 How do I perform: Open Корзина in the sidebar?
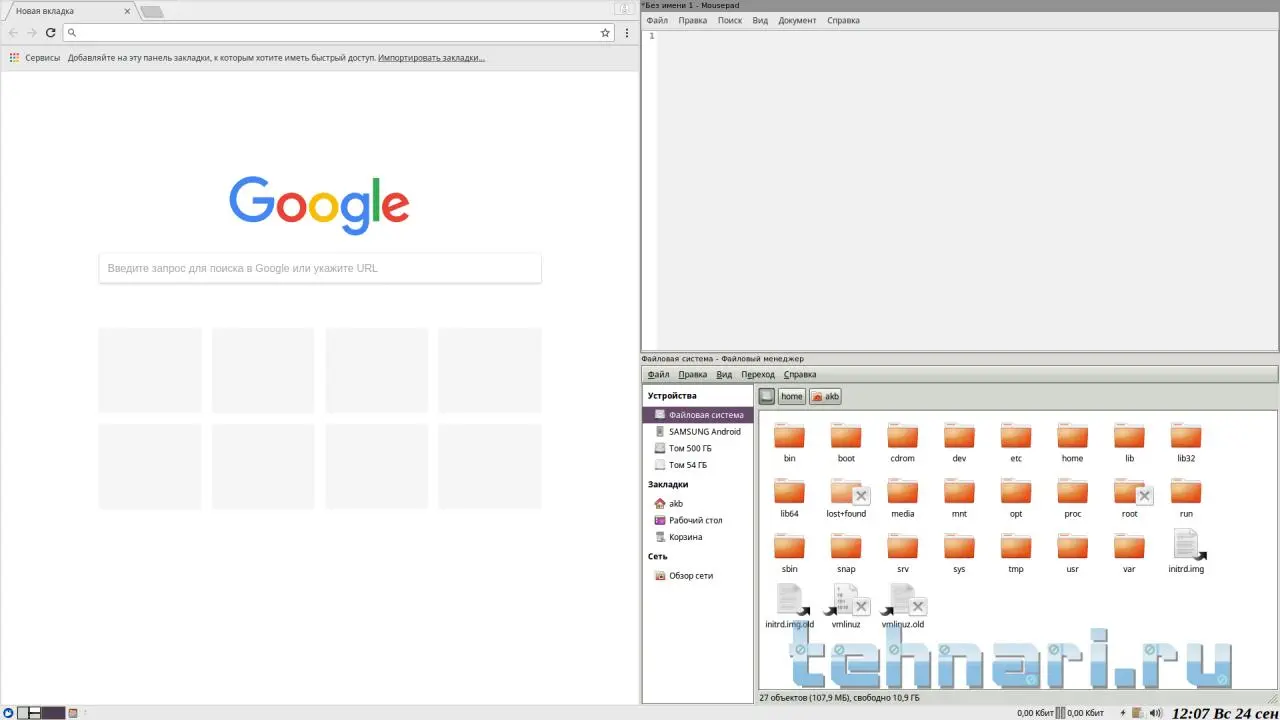[x=698, y=537]
